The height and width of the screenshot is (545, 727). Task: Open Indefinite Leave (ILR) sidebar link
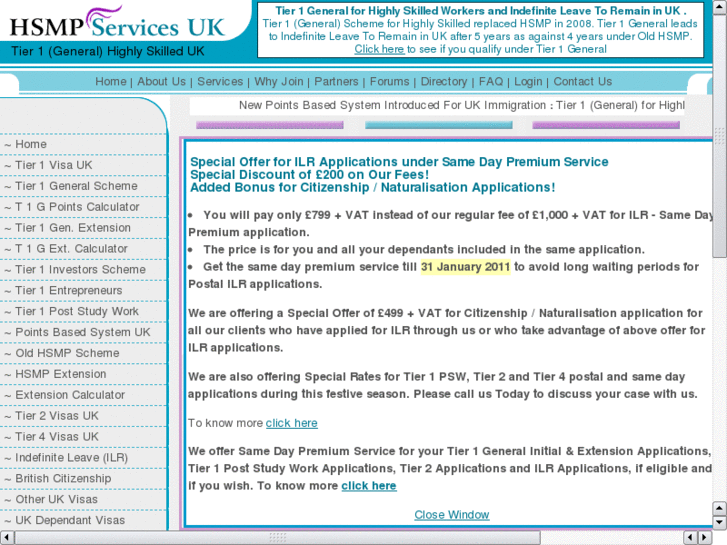click(x=71, y=457)
